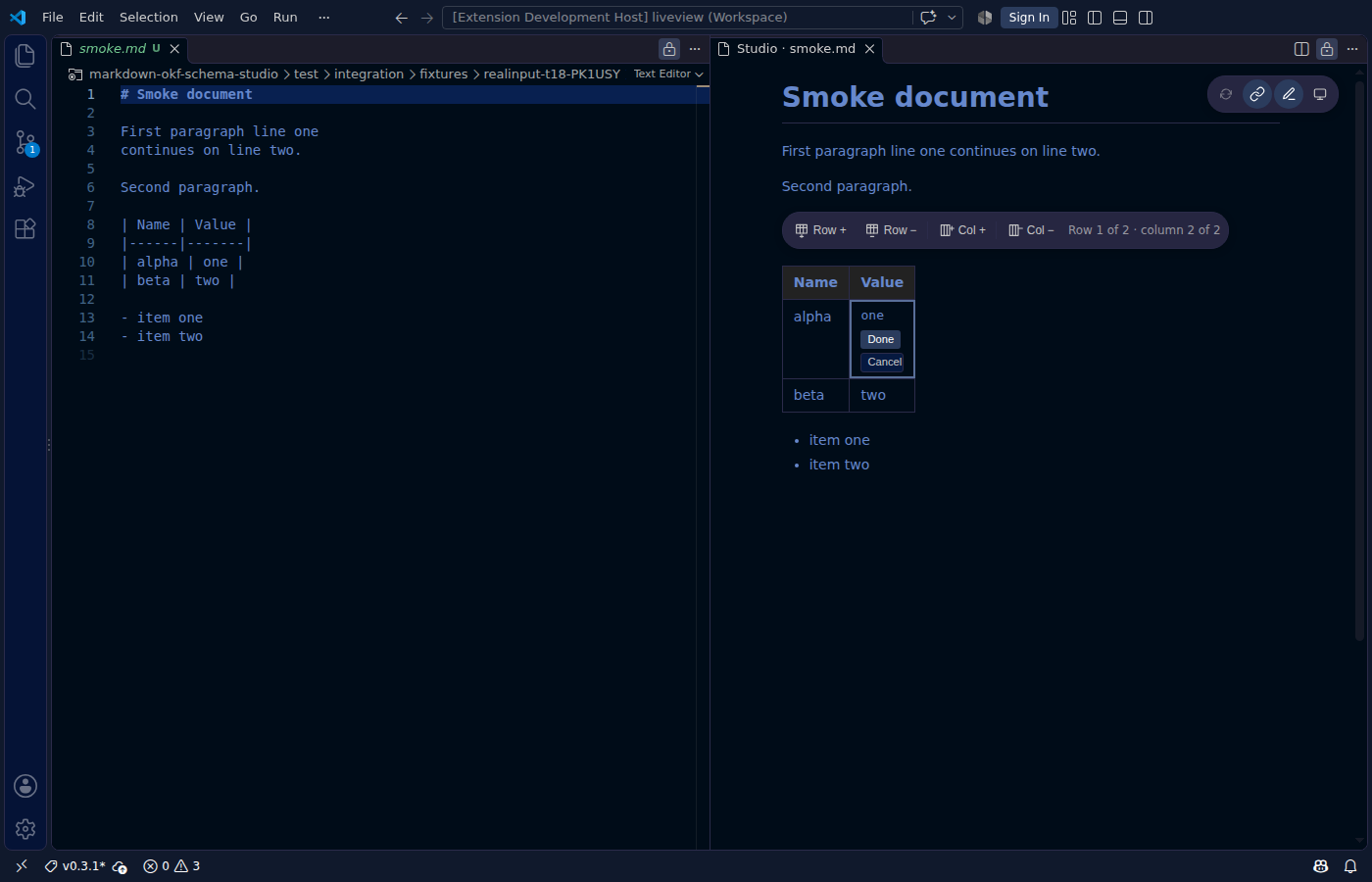This screenshot has height=882, width=1372.
Task: Open the Explorer view in activity bar
Action: [x=25, y=56]
